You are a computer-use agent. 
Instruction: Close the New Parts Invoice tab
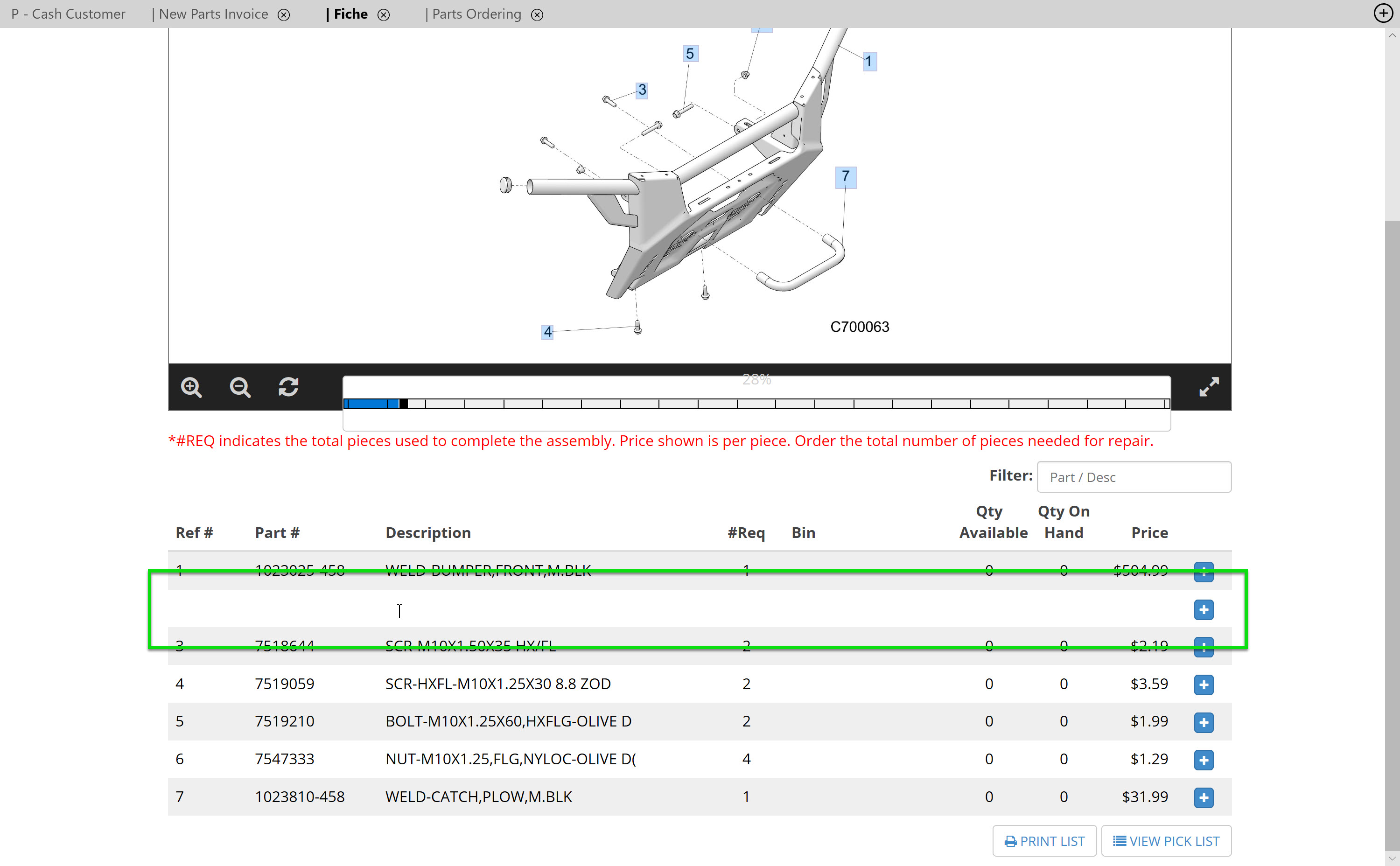pyautogui.click(x=284, y=15)
